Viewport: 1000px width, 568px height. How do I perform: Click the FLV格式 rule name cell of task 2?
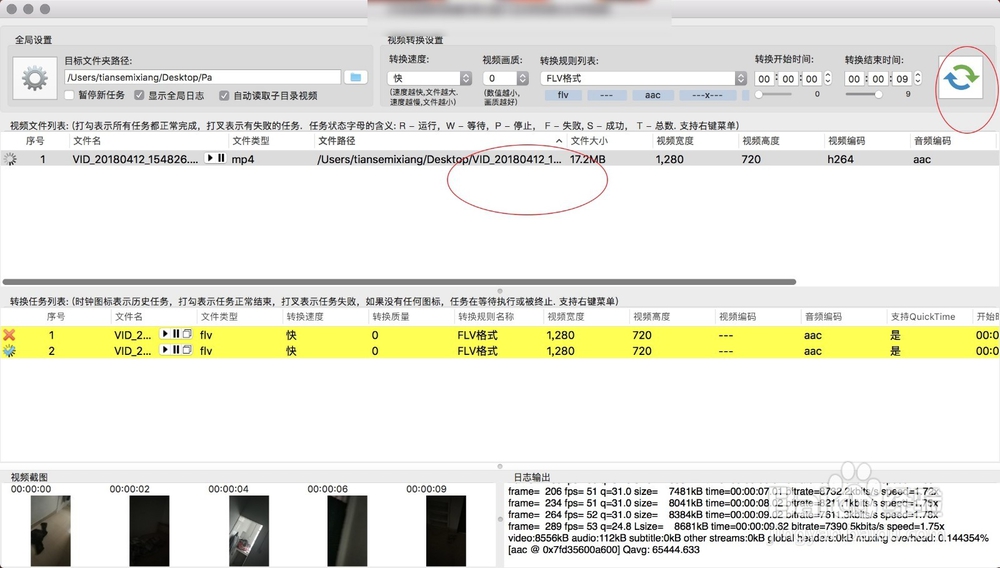coord(477,351)
